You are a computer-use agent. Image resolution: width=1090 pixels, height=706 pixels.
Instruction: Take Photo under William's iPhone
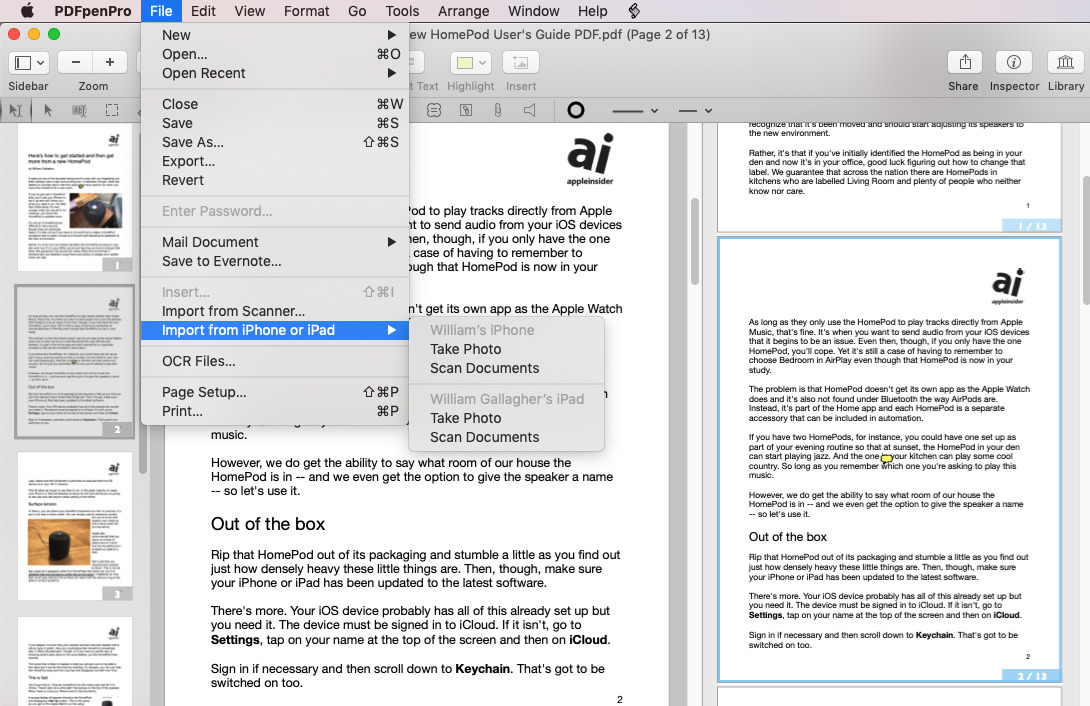pos(507,350)
